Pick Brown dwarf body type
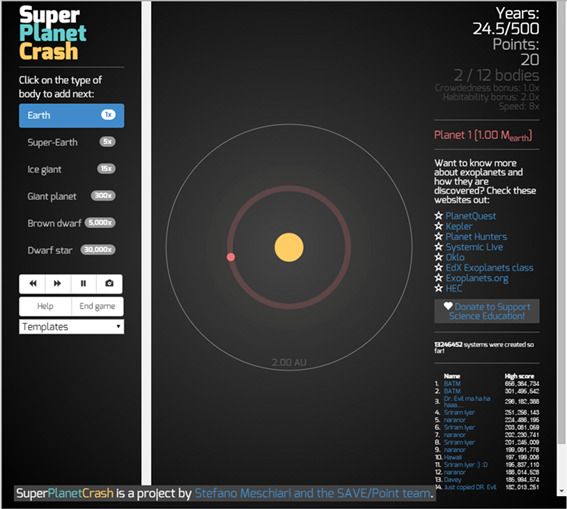The image size is (567, 509). pos(72,223)
